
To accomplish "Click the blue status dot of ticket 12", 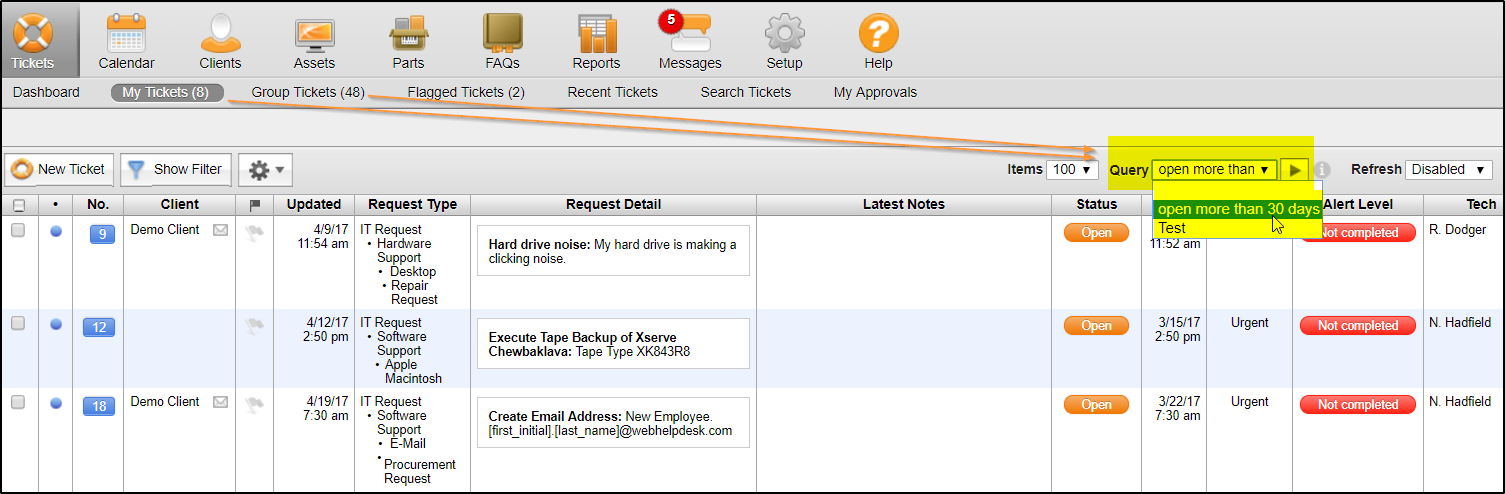I will [56, 323].
